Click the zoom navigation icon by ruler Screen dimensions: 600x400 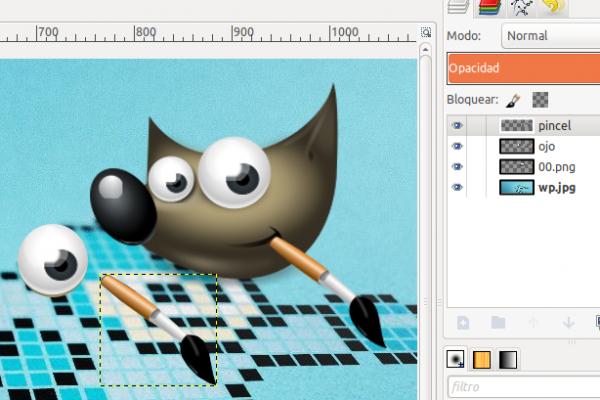[x=426, y=32]
